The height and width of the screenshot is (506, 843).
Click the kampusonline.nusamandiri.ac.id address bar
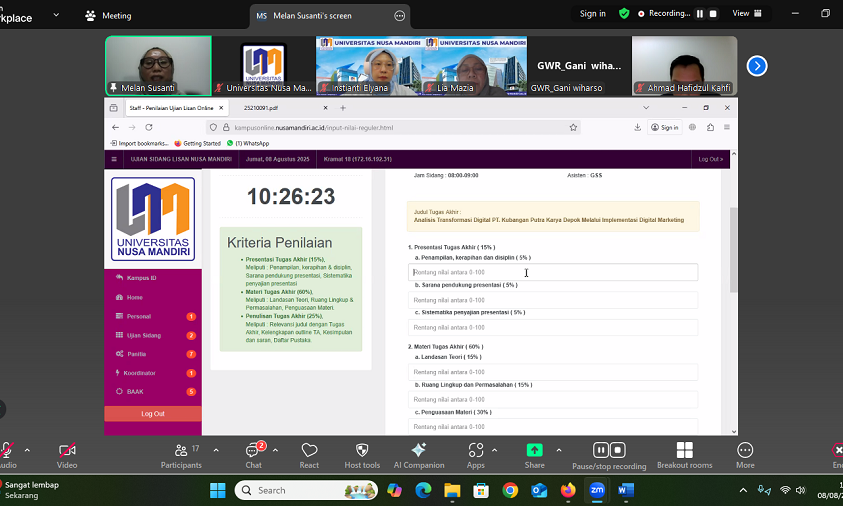(x=392, y=127)
